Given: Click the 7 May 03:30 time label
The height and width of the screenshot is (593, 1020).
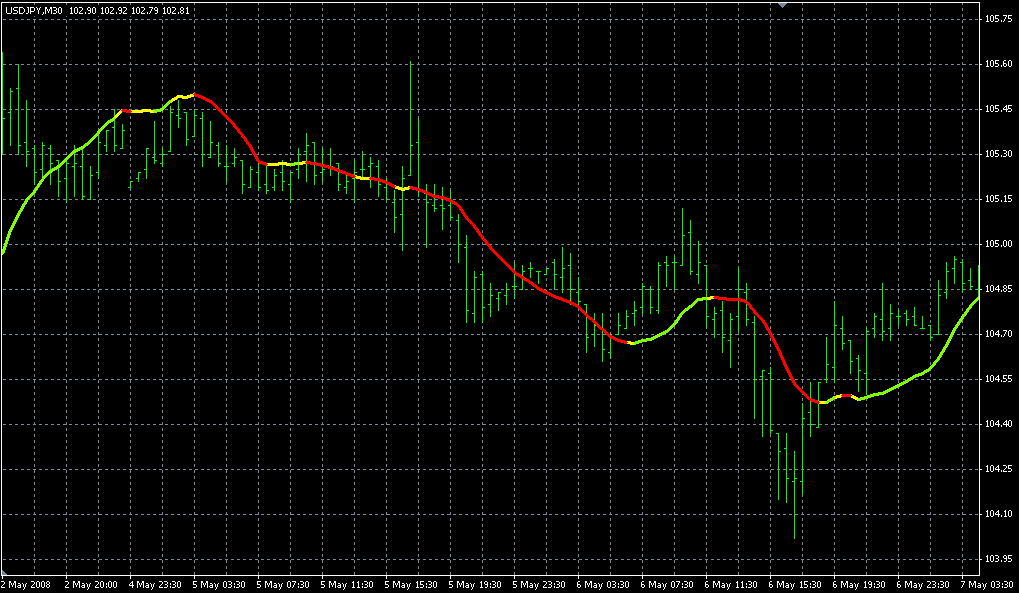Looking at the screenshot, I should (987, 584).
